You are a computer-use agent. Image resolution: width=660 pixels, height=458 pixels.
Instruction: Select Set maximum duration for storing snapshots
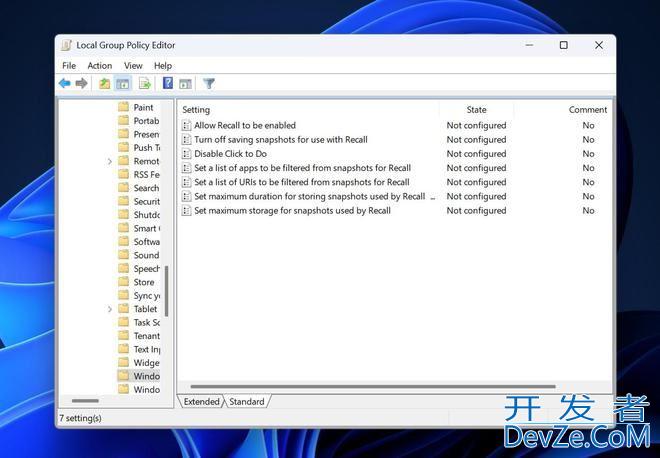click(x=310, y=197)
